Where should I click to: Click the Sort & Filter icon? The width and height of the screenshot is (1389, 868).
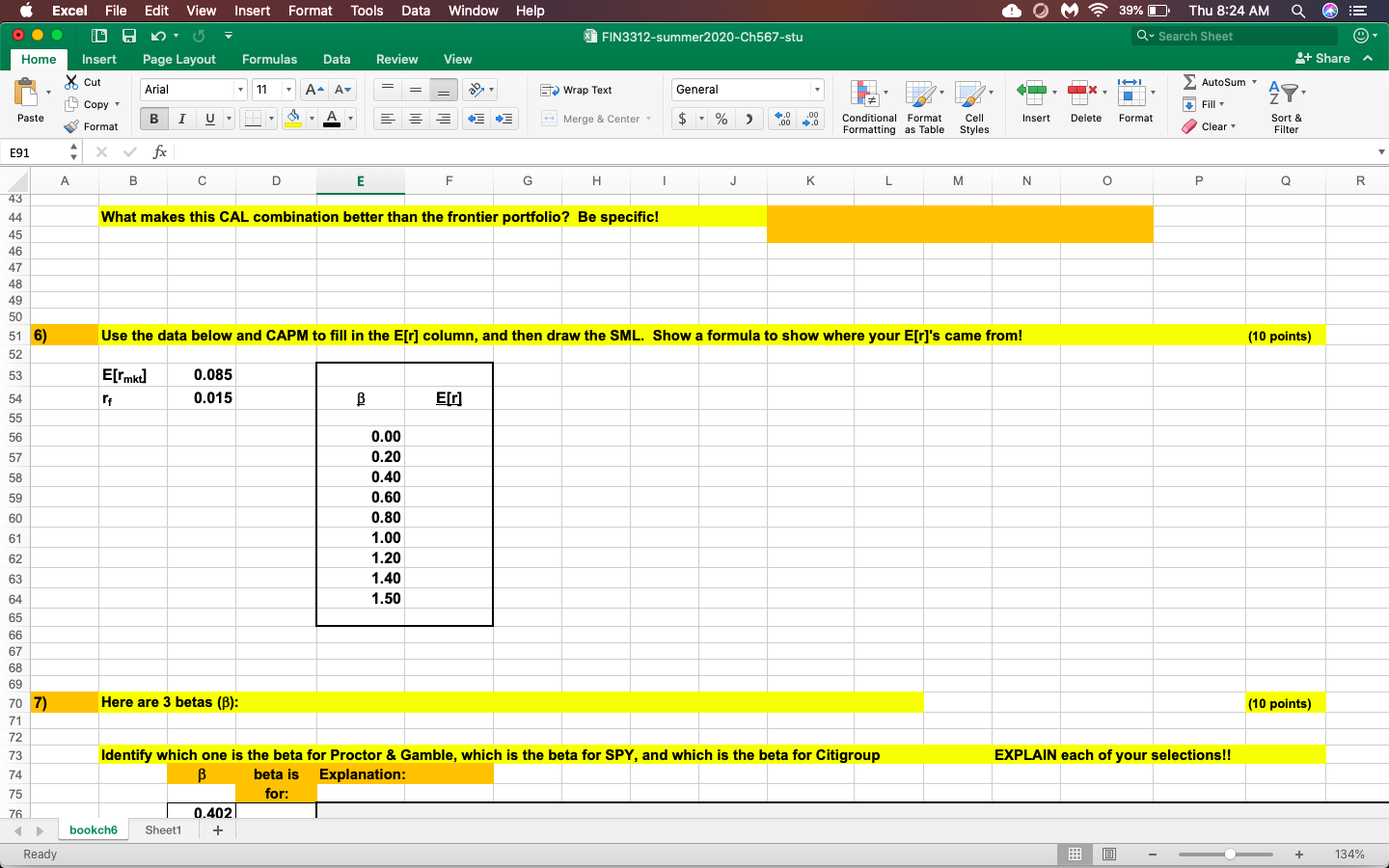pos(1286,106)
